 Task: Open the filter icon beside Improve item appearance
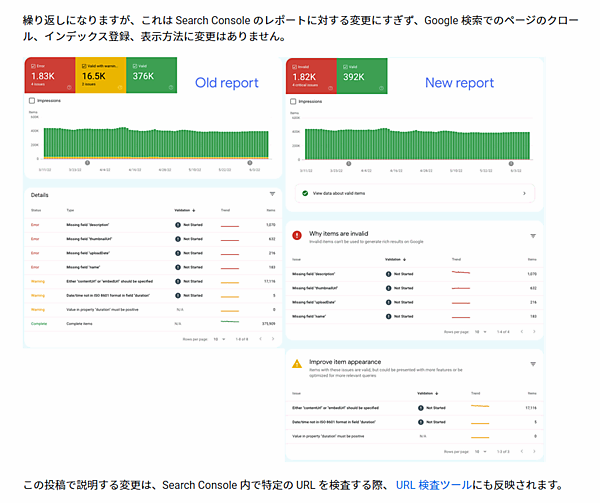pos(533,364)
